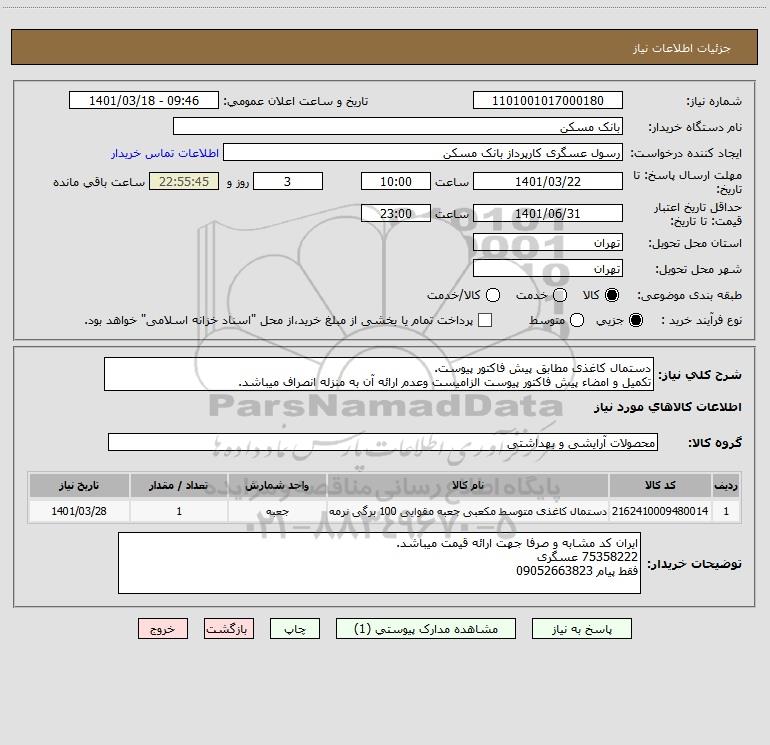Choose the جزیی purchase type radio
The image size is (770, 745).
coord(636,320)
